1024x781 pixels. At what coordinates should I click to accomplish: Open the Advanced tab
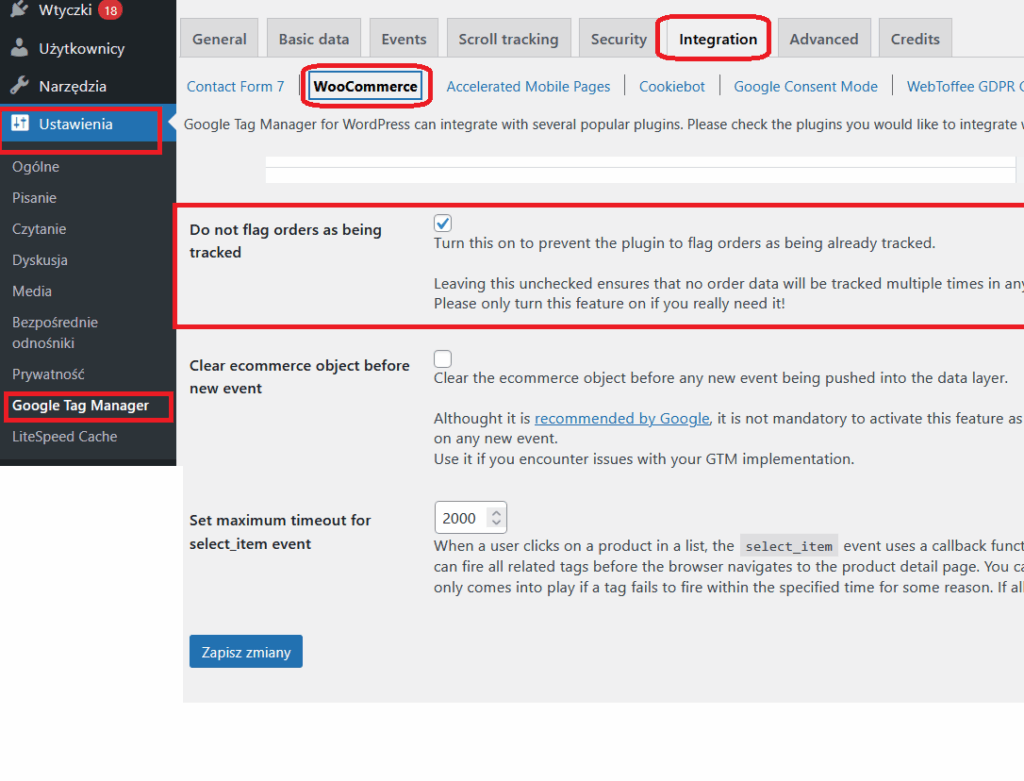(823, 39)
